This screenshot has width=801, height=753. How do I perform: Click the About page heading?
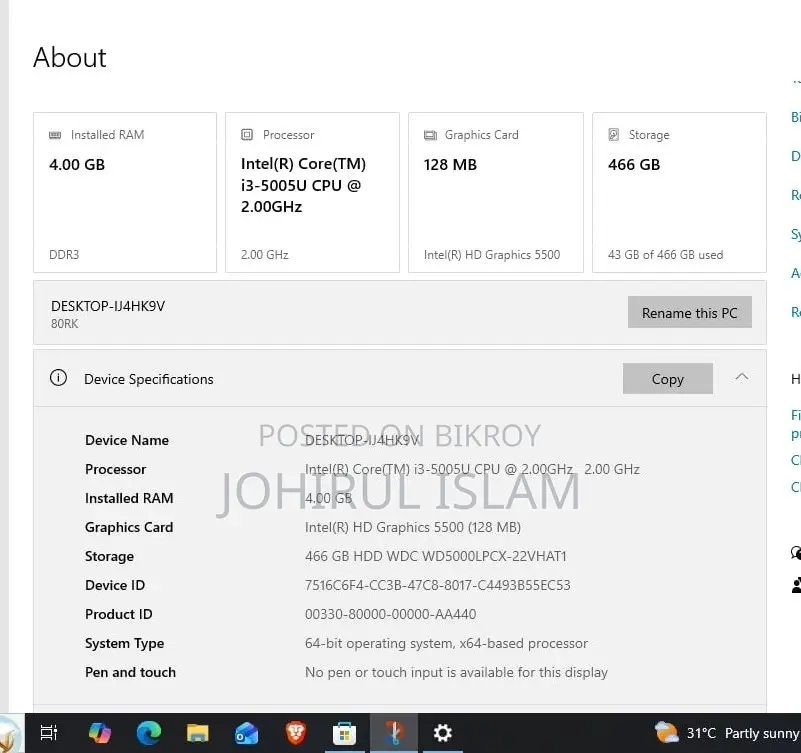pos(70,57)
